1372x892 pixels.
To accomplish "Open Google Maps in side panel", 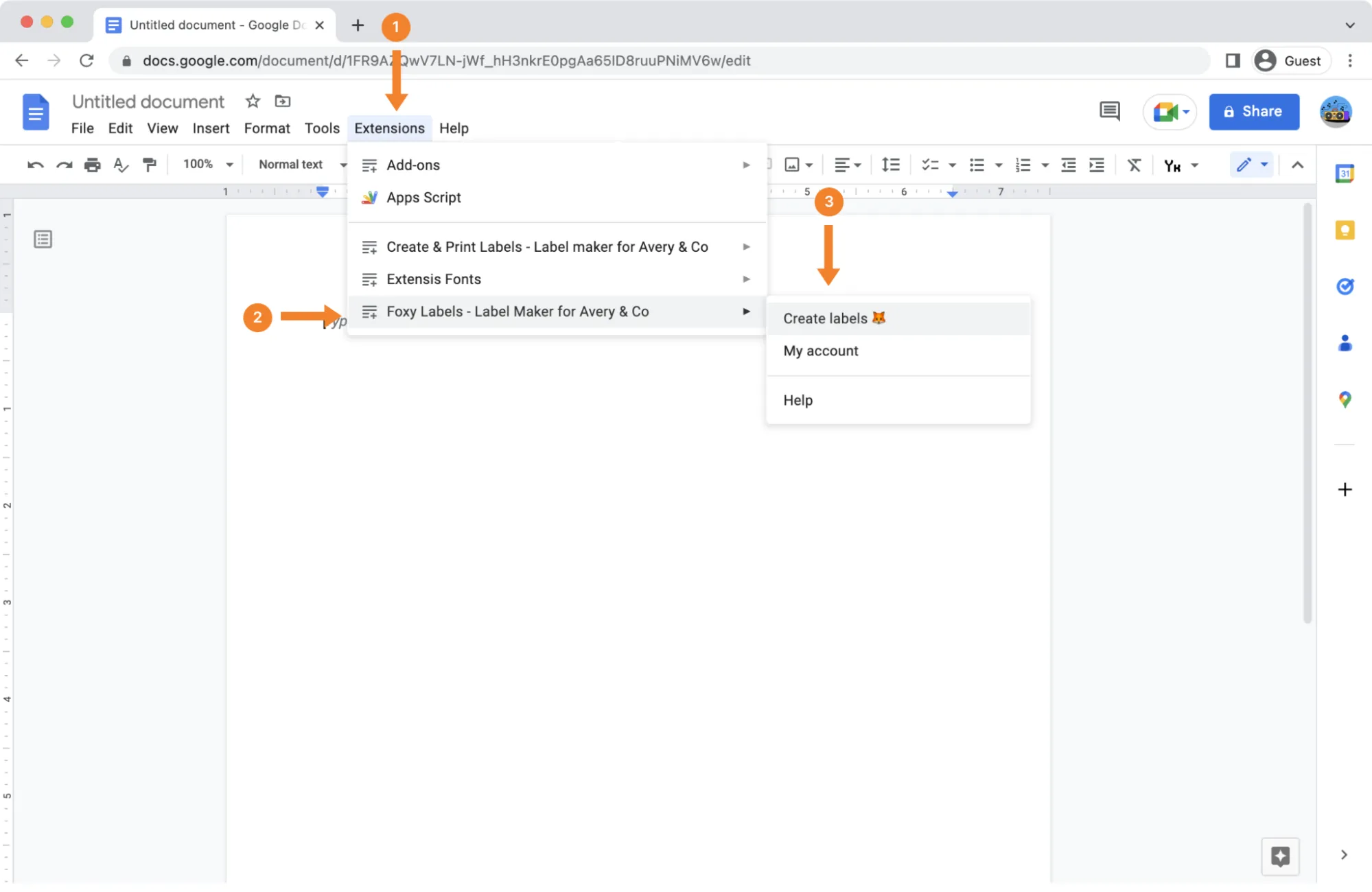I will click(1345, 399).
